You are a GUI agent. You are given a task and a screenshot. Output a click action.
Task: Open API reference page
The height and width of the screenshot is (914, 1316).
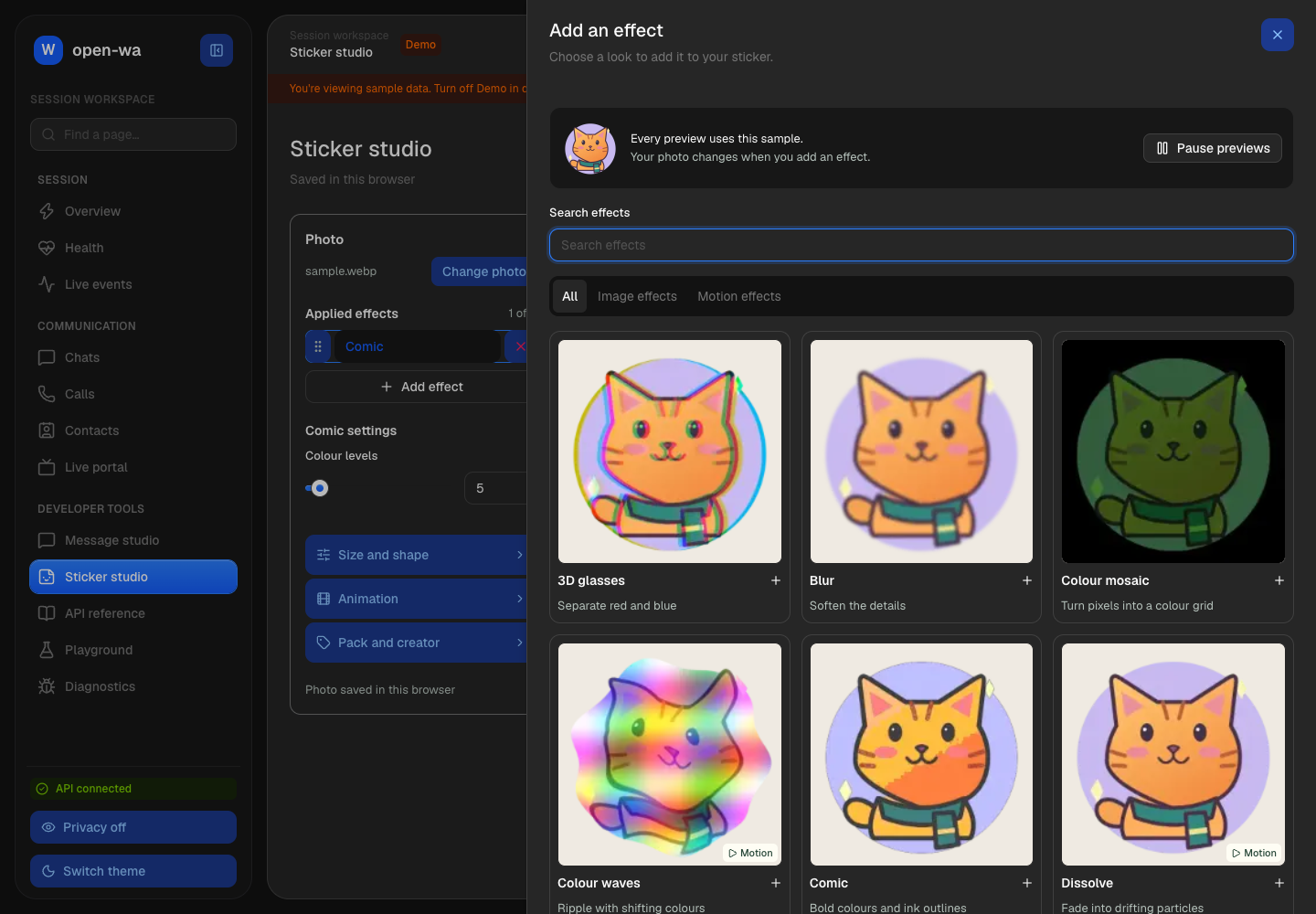[133, 613]
